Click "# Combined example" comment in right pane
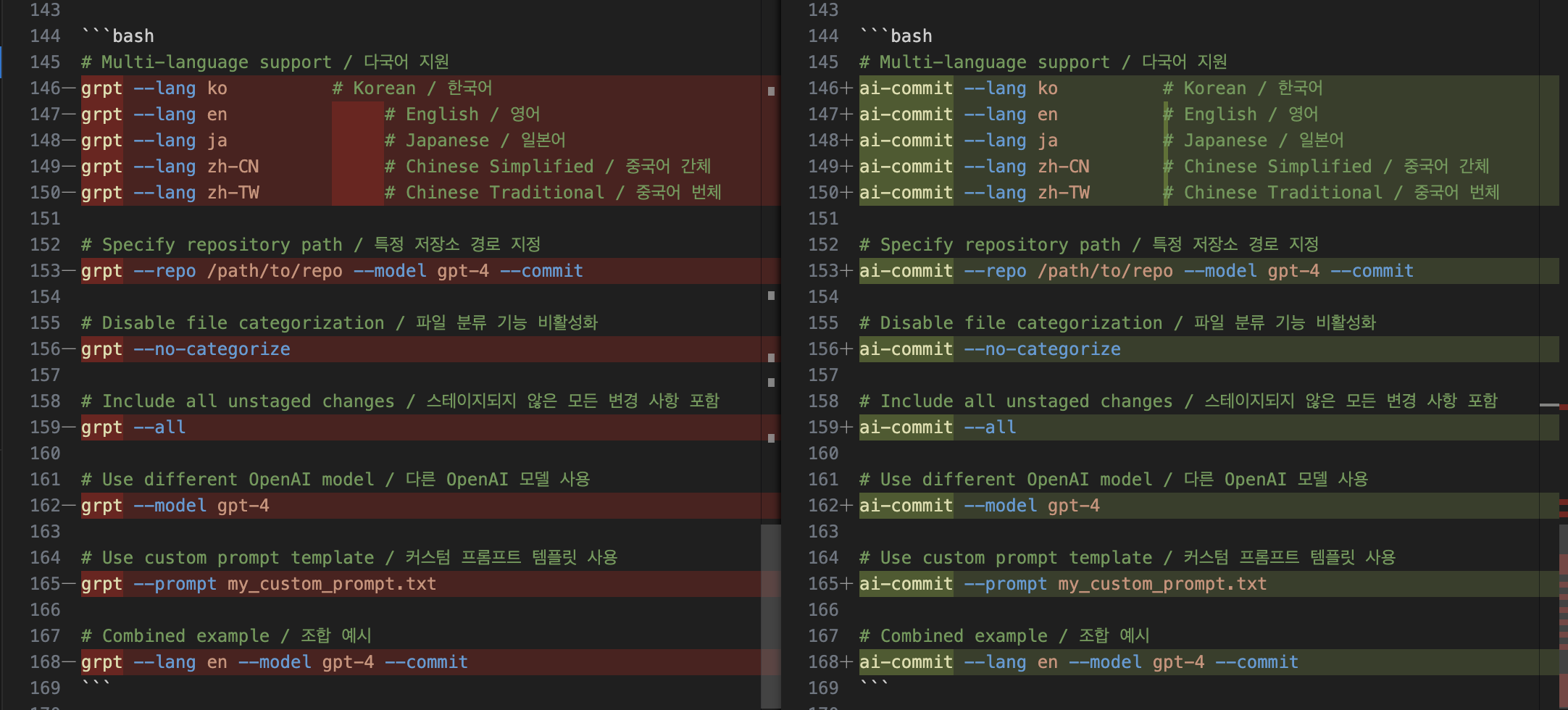1568x710 pixels. 954,636
